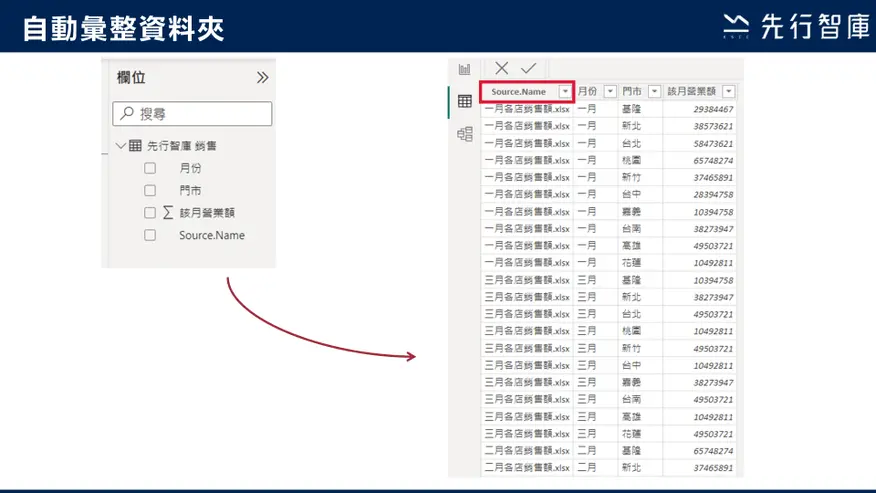Open the 月份 column filter dropdown
The image size is (876, 493).
click(x=610, y=91)
